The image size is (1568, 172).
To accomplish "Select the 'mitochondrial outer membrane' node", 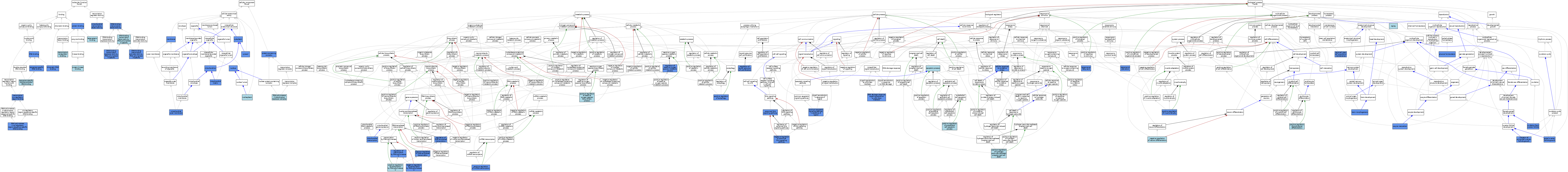I will coord(176,112).
